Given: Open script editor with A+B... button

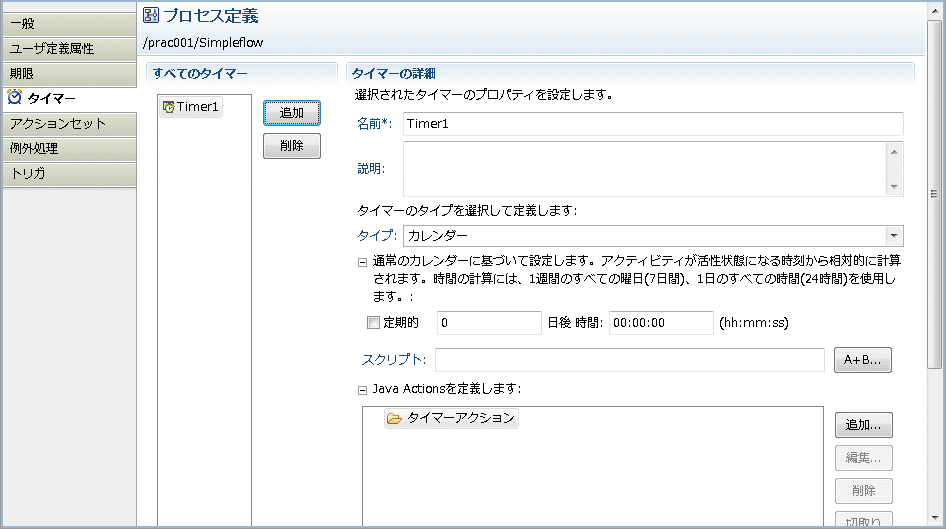Looking at the screenshot, I should 863,360.
